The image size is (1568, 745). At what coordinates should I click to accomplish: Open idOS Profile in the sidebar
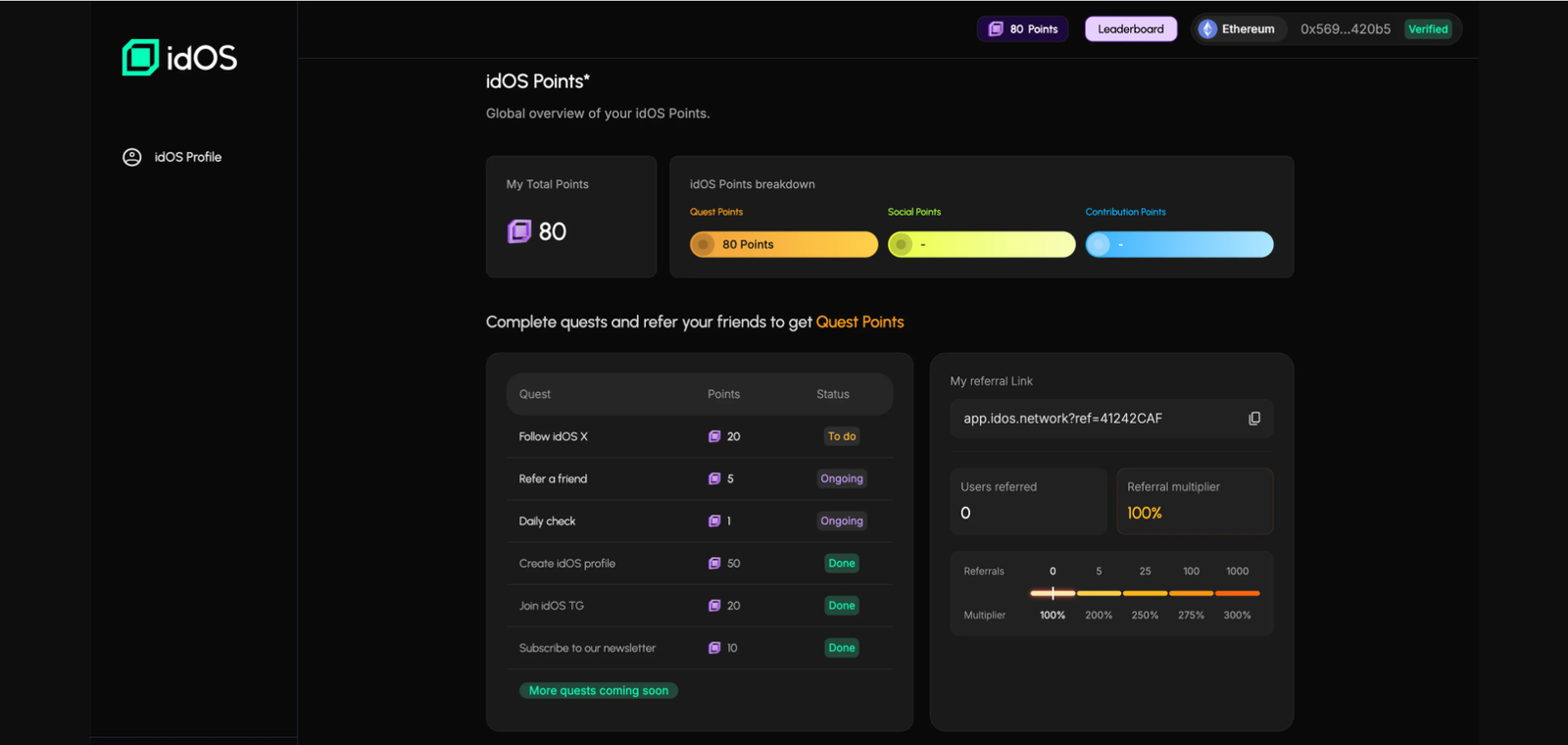pos(187,157)
